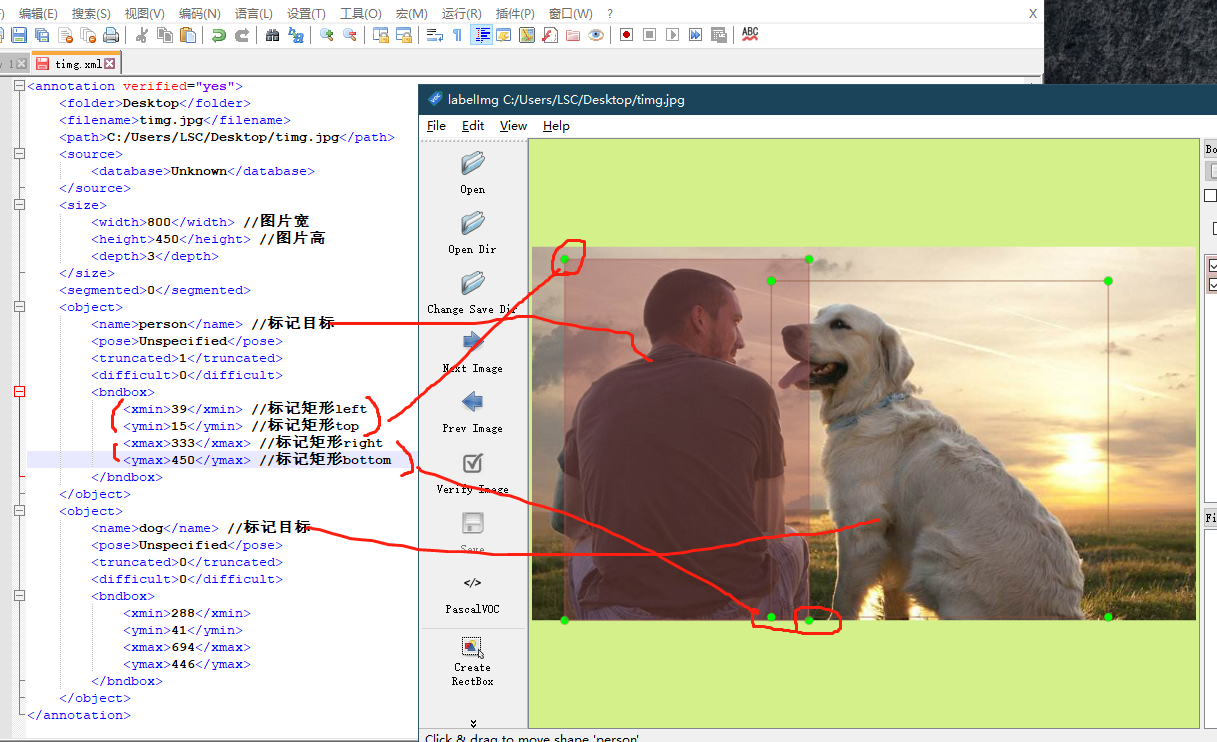Screen dimensions: 1217x742
Task: Open Notepad++ 编码(N) menu
Action: point(199,14)
